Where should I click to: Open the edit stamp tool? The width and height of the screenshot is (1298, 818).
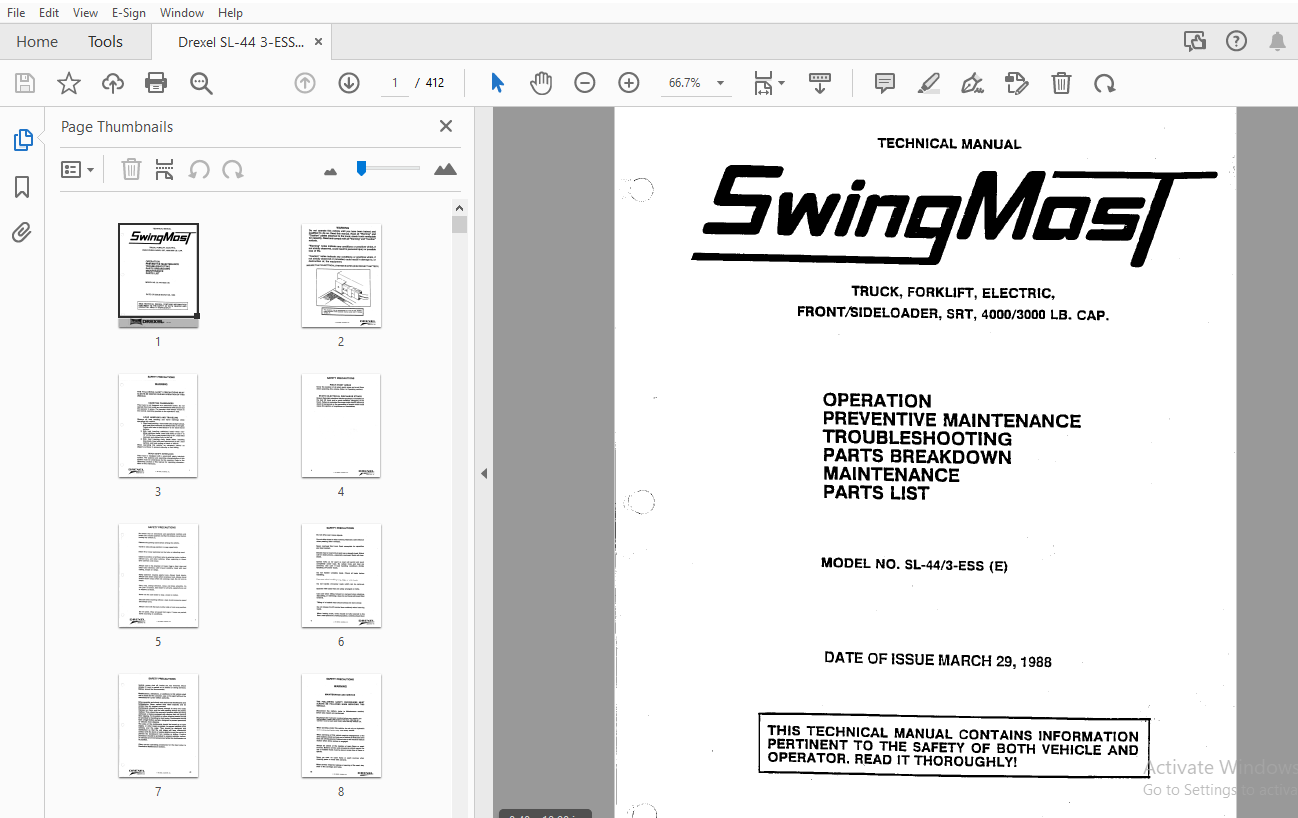pos(1016,83)
